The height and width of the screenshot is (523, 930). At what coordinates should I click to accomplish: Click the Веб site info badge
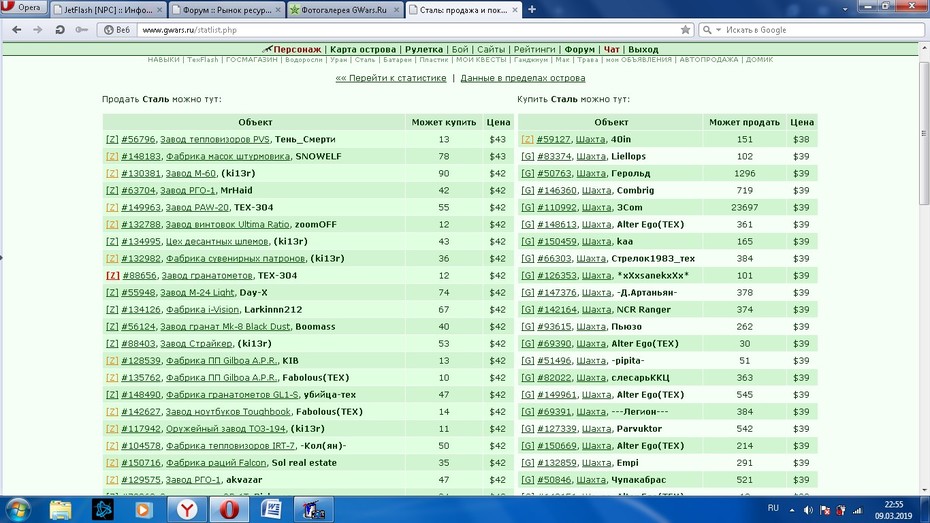pyautogui.click(x=117, y=30)
